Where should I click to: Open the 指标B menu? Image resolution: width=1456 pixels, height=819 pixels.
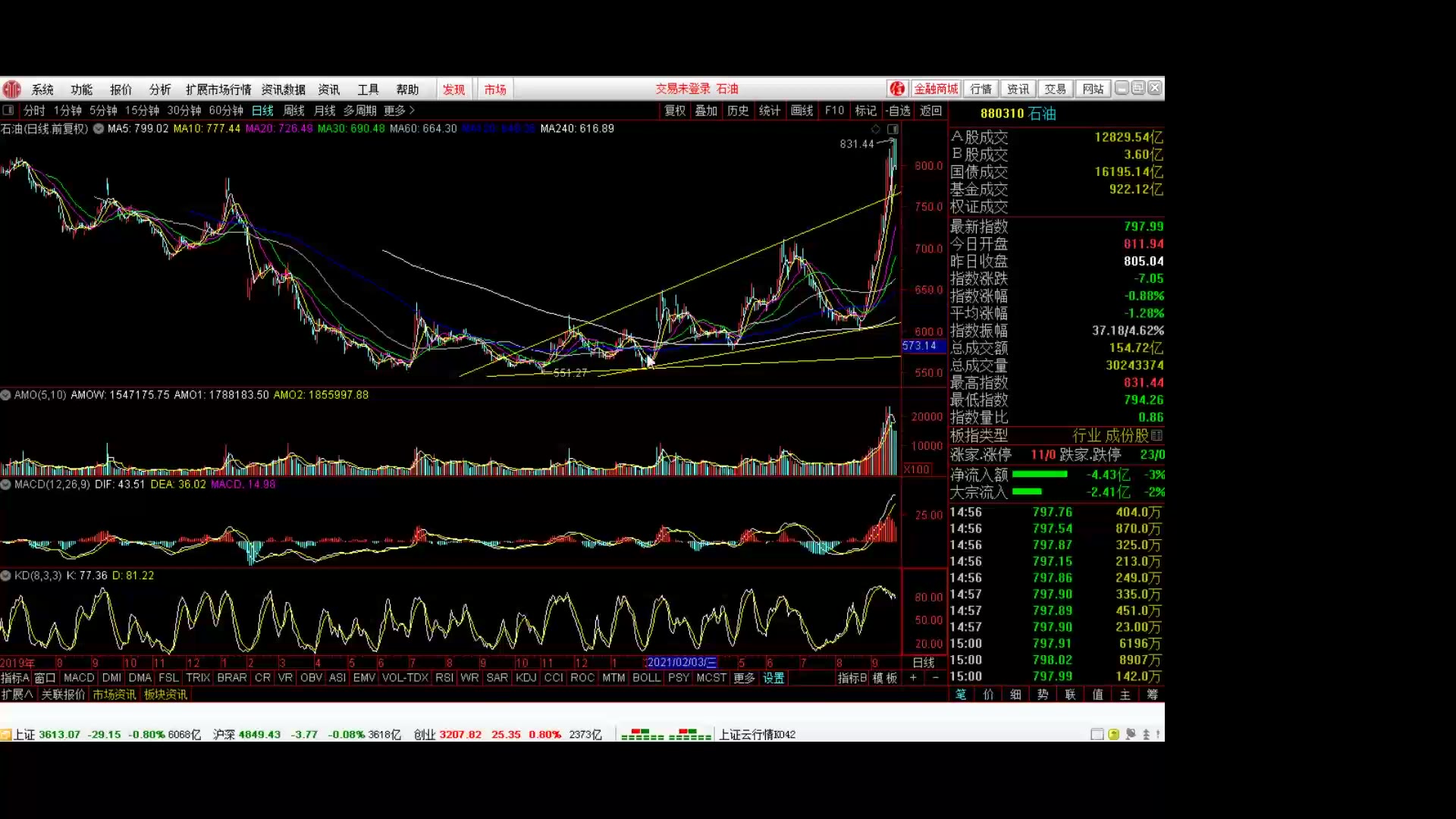pos(852,678)
